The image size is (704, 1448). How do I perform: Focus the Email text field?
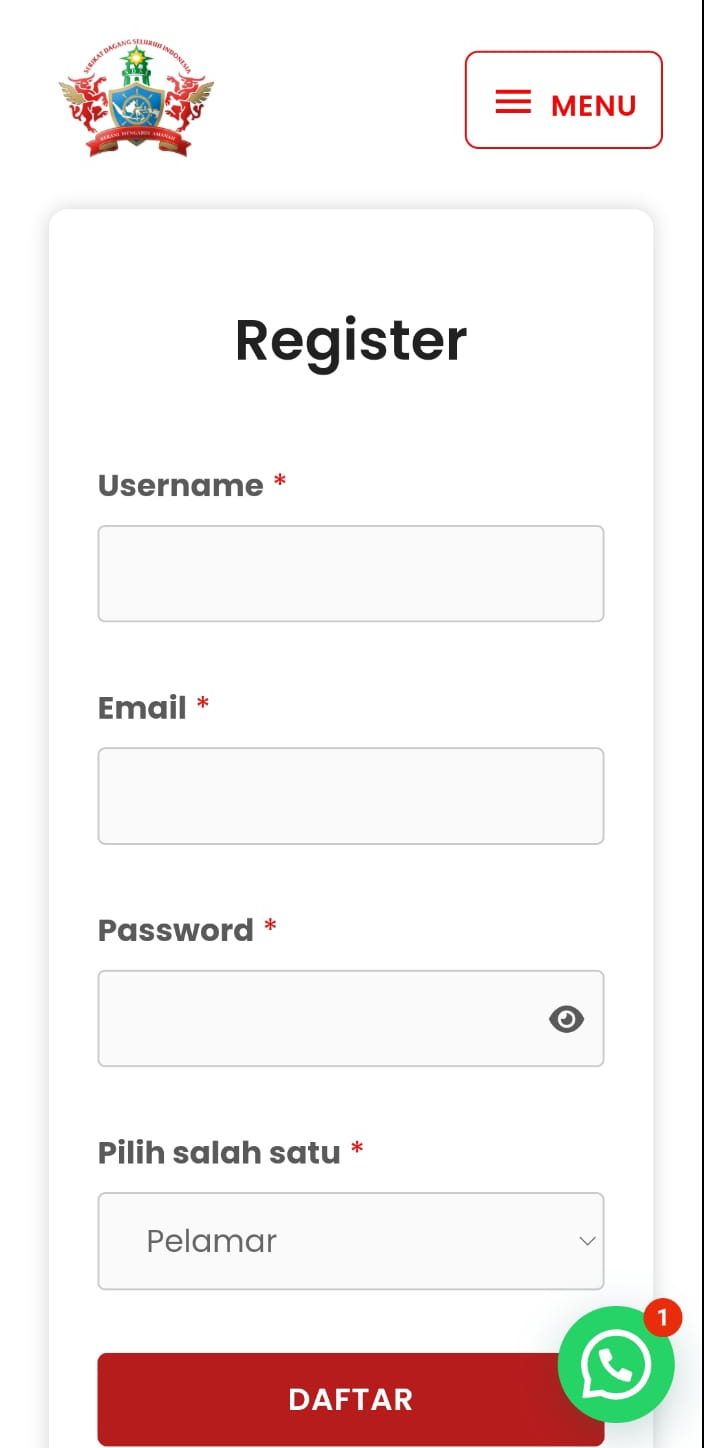pos(351,796)
